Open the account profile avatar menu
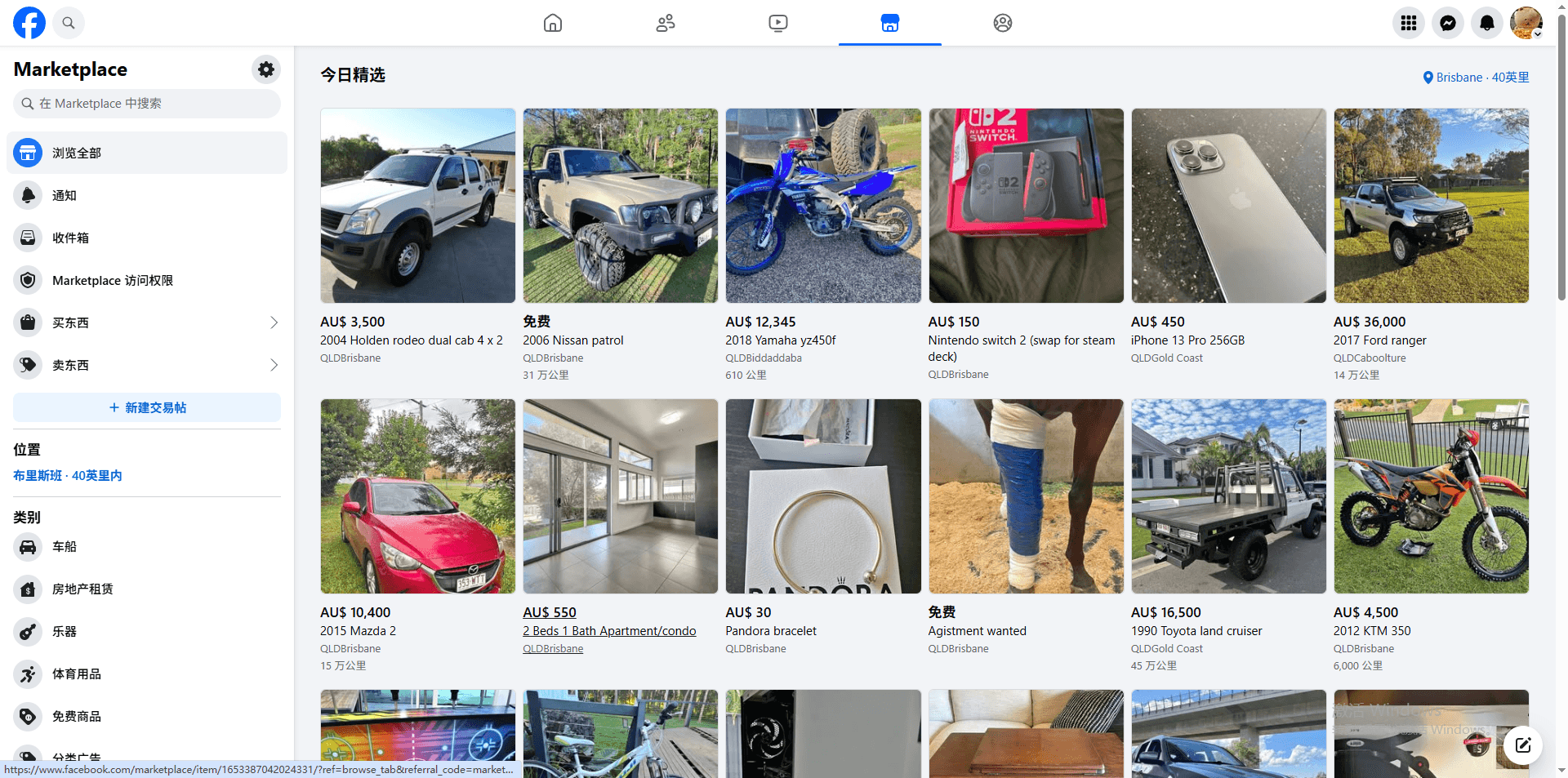Viewport: 1568px width, 778px height. coord(1526,23)
